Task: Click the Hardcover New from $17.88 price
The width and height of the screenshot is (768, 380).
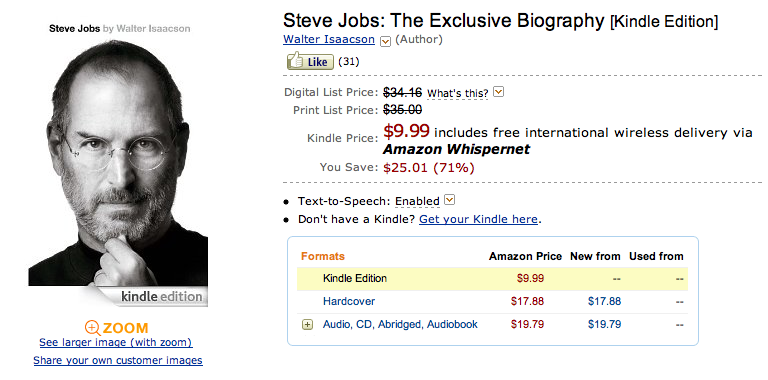Action: [604, 301]
